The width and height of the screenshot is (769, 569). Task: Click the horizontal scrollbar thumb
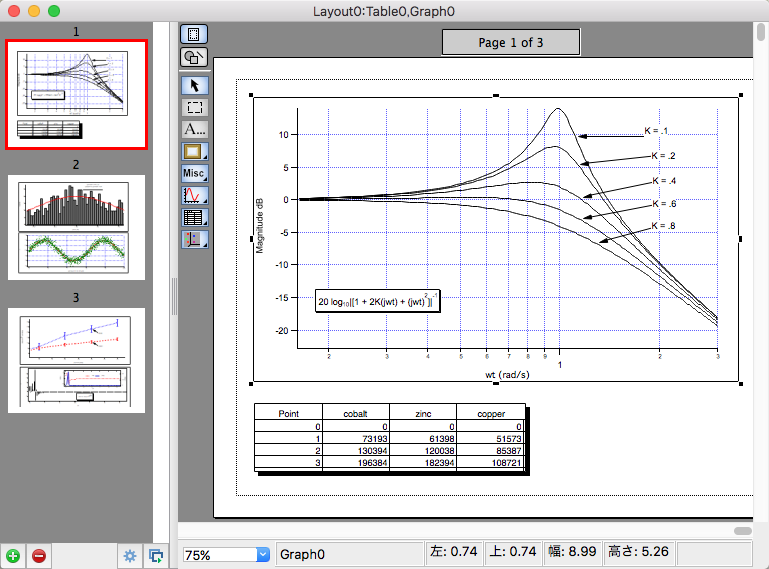(743, 531)
